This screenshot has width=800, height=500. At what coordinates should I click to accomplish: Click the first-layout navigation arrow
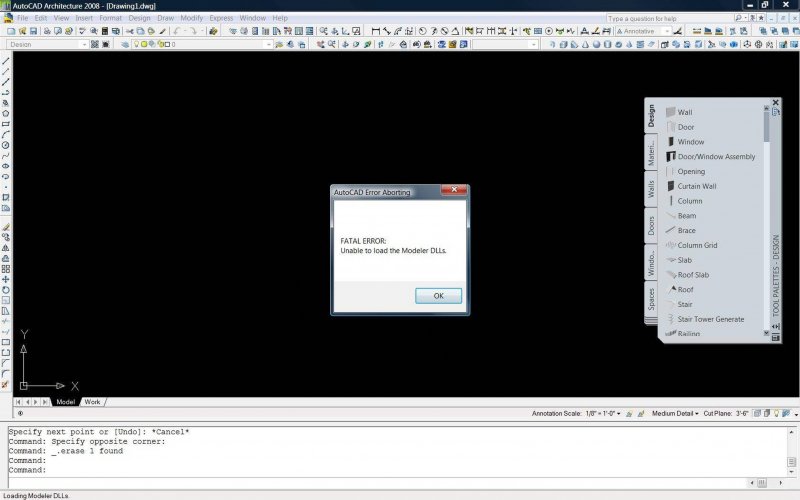18,402
